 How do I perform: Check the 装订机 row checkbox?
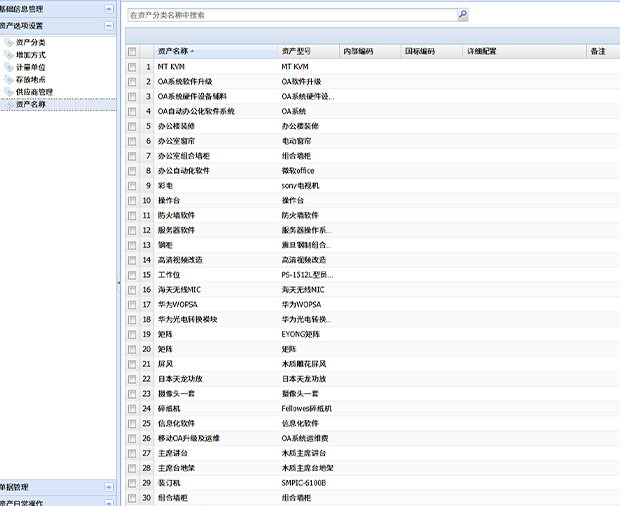(x=132, y=483)
